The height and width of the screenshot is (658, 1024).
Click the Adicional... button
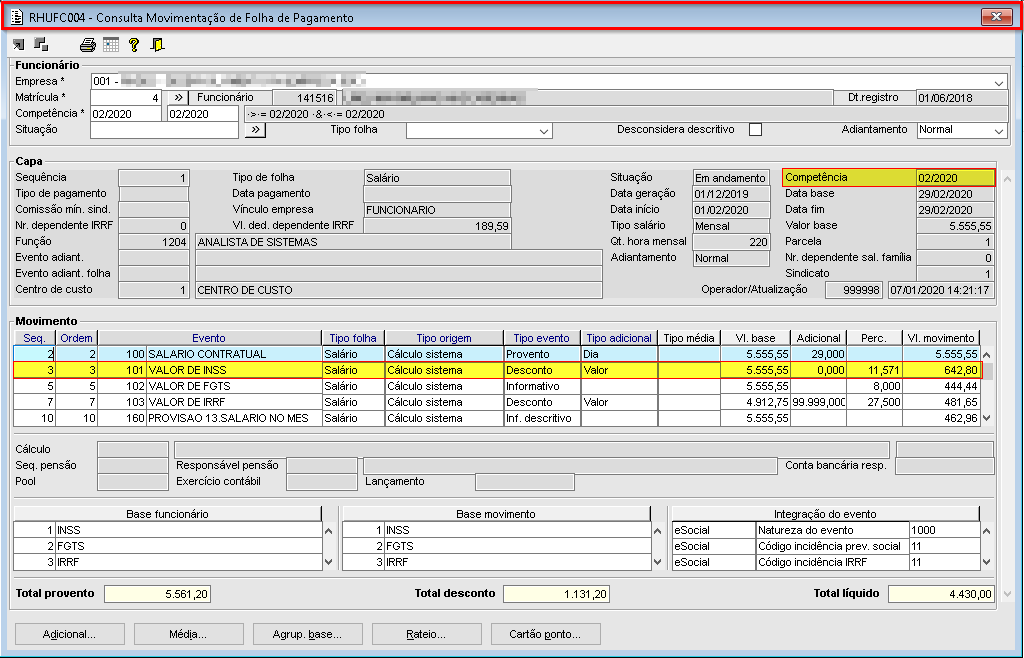click(69, 634)
